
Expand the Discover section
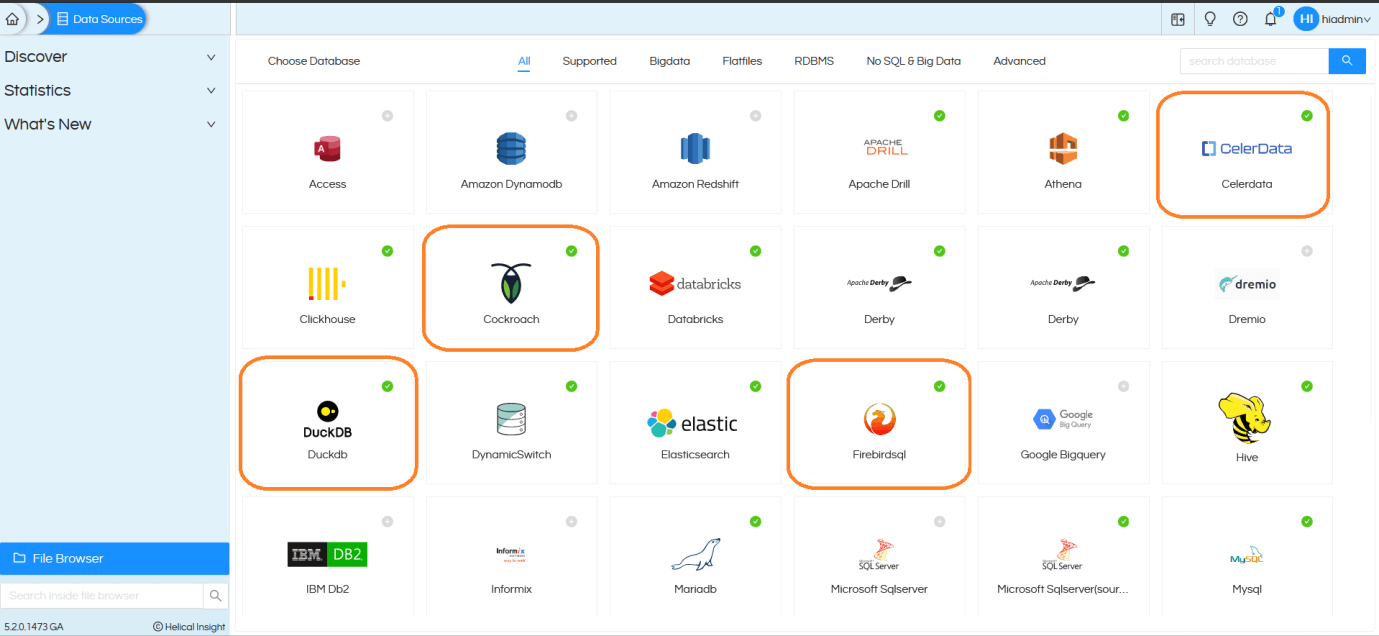110,57
